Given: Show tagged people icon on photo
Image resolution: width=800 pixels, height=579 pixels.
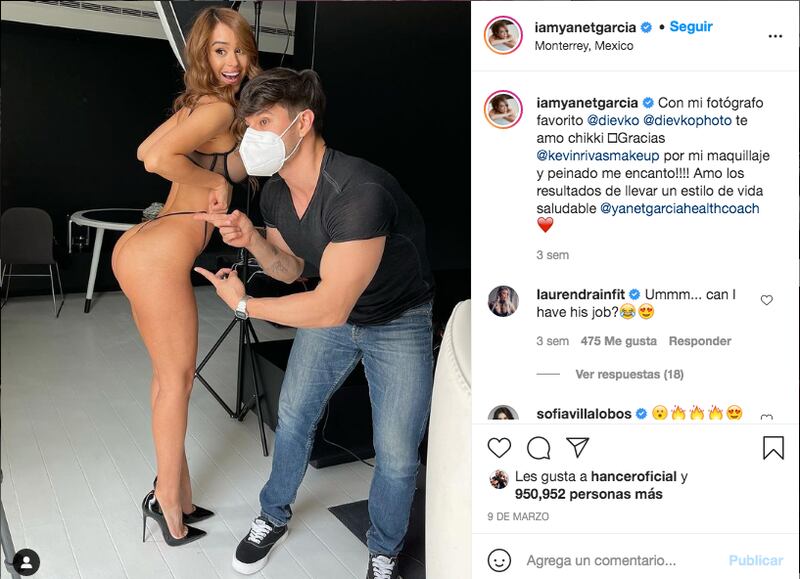Looking at the screenshot, I should click(26, 562).
